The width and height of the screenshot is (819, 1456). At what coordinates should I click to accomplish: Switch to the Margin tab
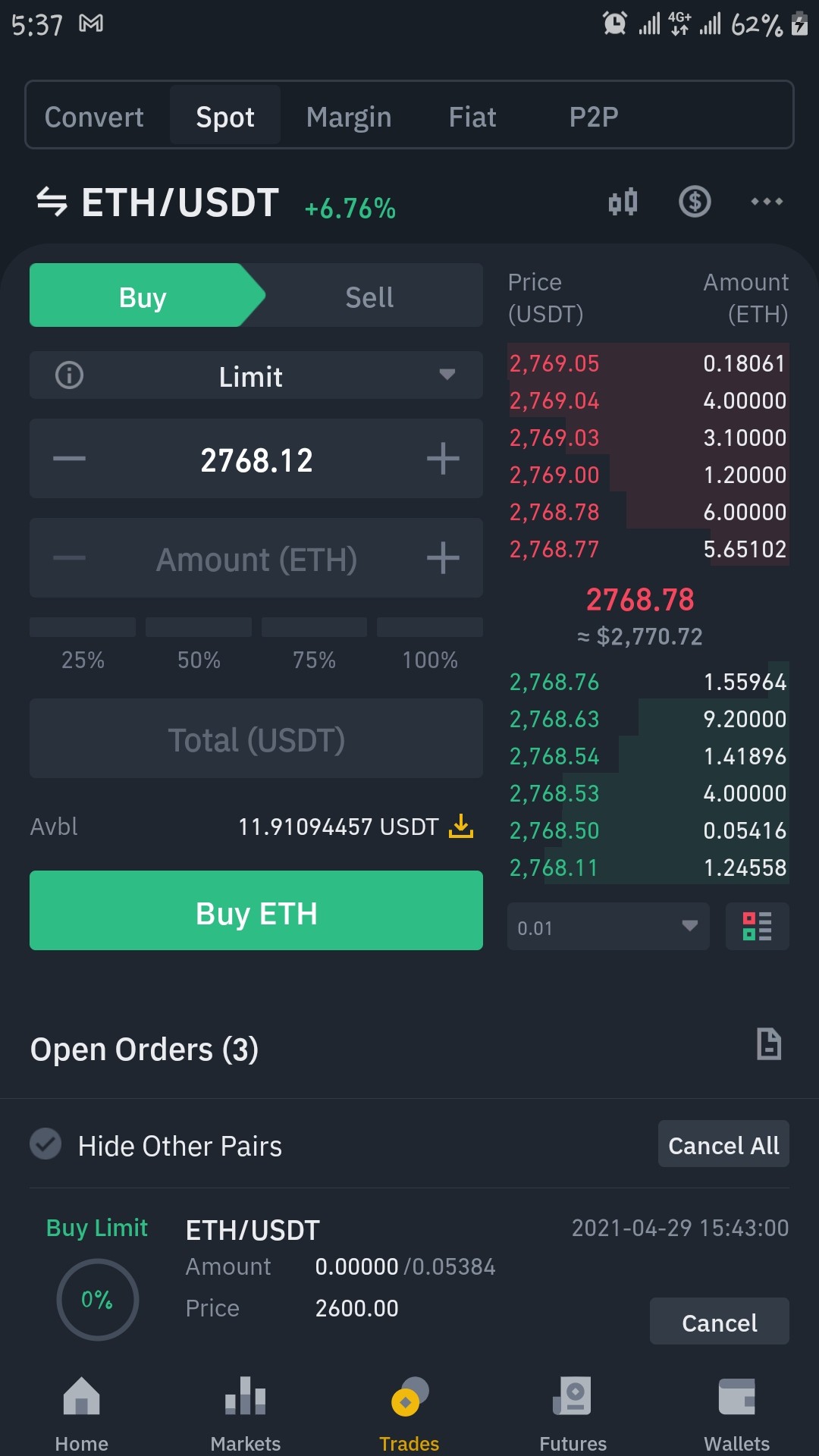[349, 117]
